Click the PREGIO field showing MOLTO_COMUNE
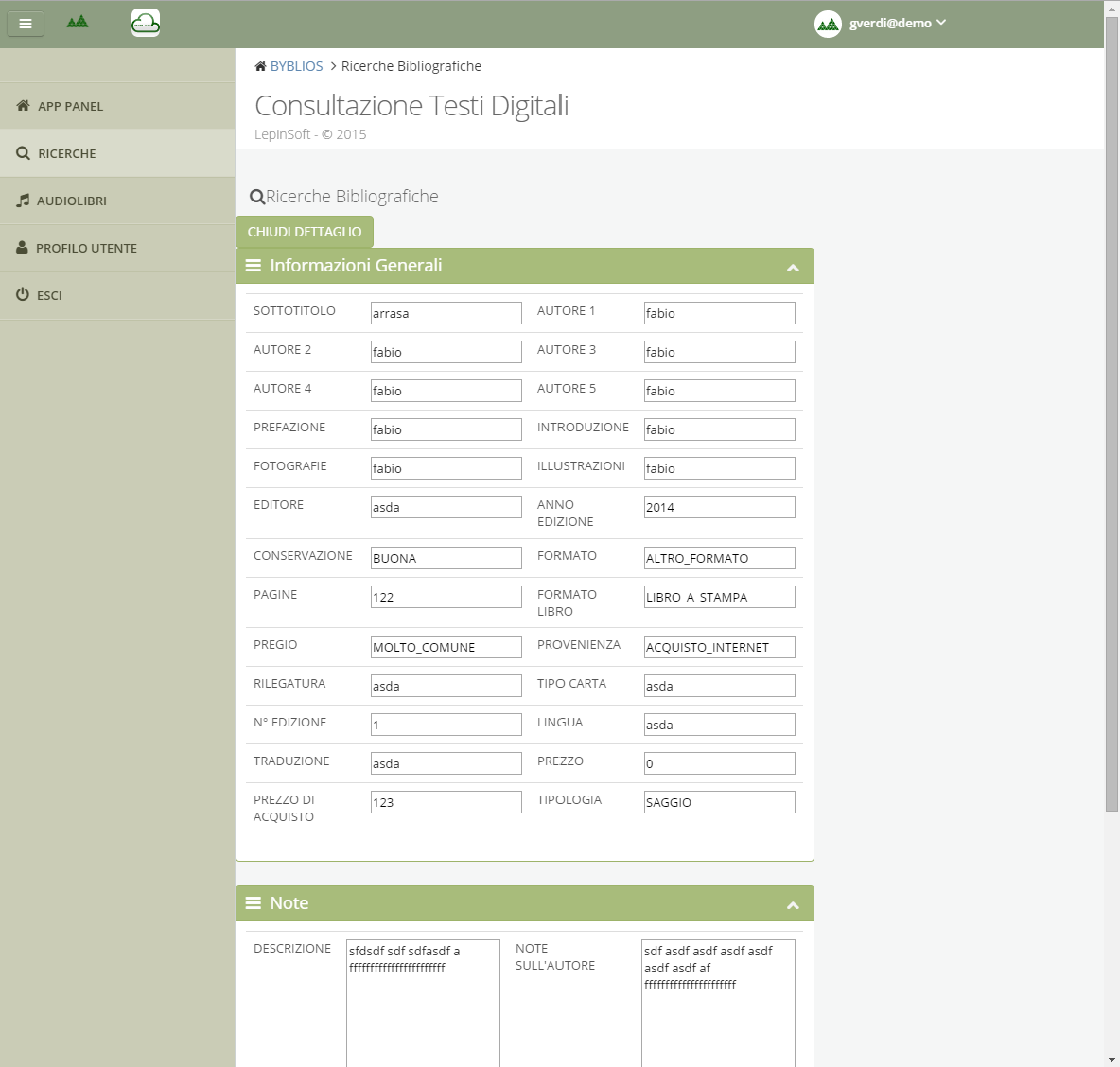 click(x=446, y=647)
